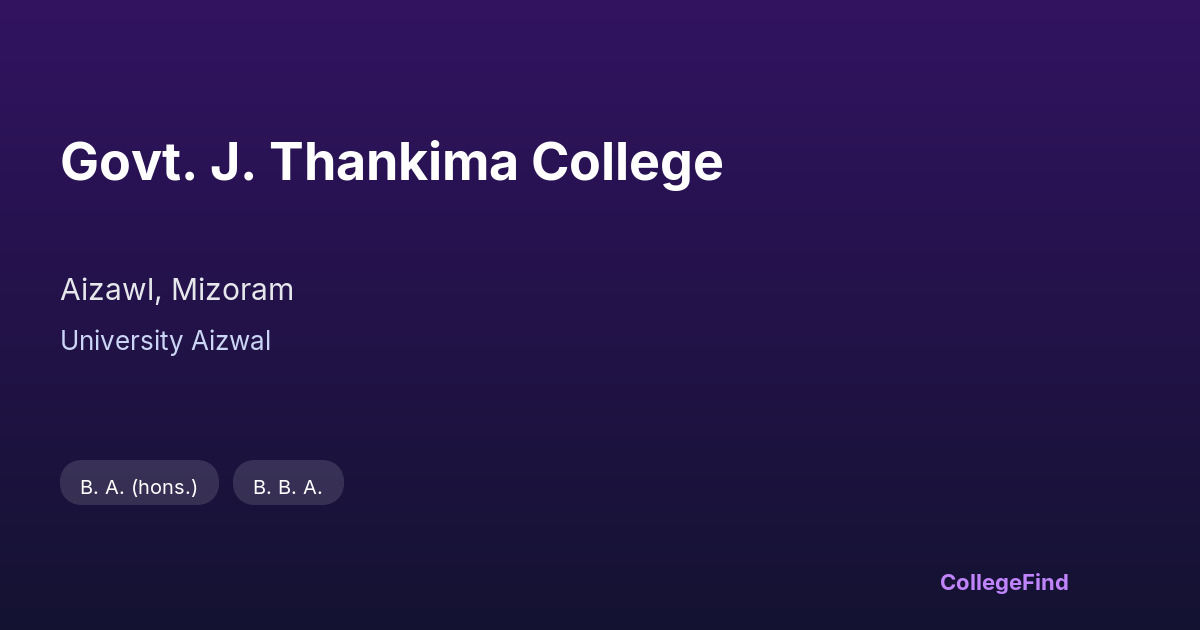Click "(hons.)" inside the first course chip
The height and width of the screenshot is (630, 1200).
point(164,487)
